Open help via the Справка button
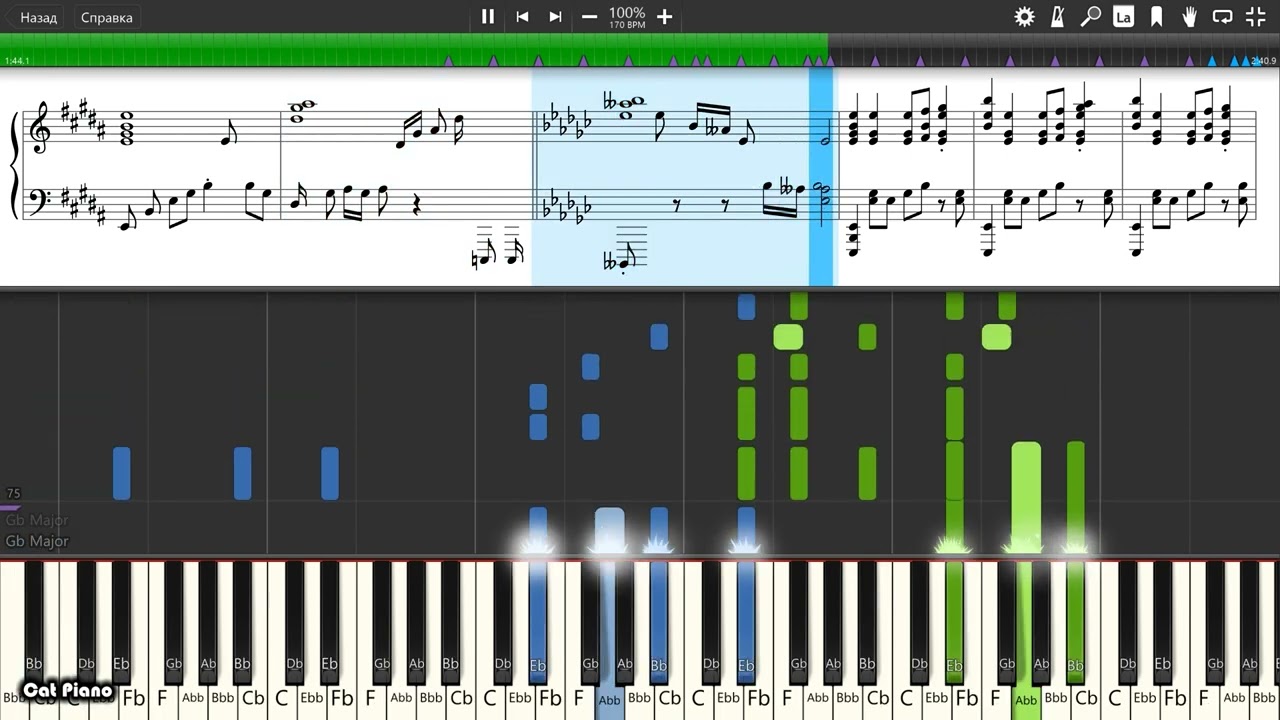1280x720 pixels. [106, 17]
